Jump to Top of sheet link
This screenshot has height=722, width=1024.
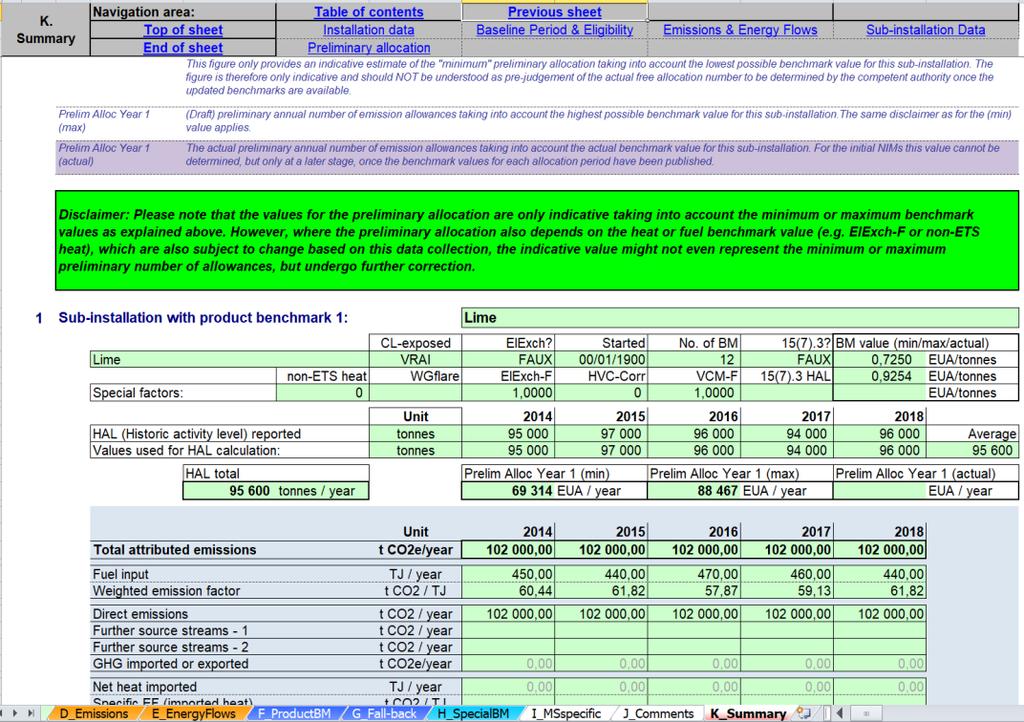tap(183, 29)
